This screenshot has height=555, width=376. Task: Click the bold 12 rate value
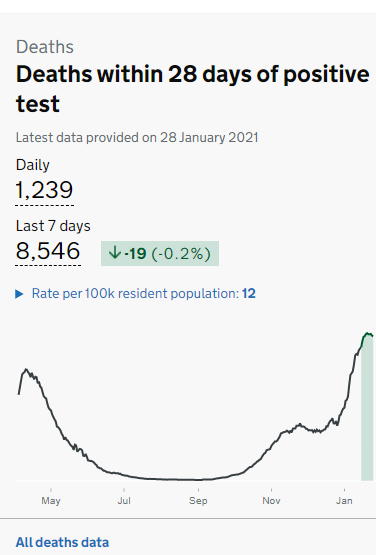[249, 293]
